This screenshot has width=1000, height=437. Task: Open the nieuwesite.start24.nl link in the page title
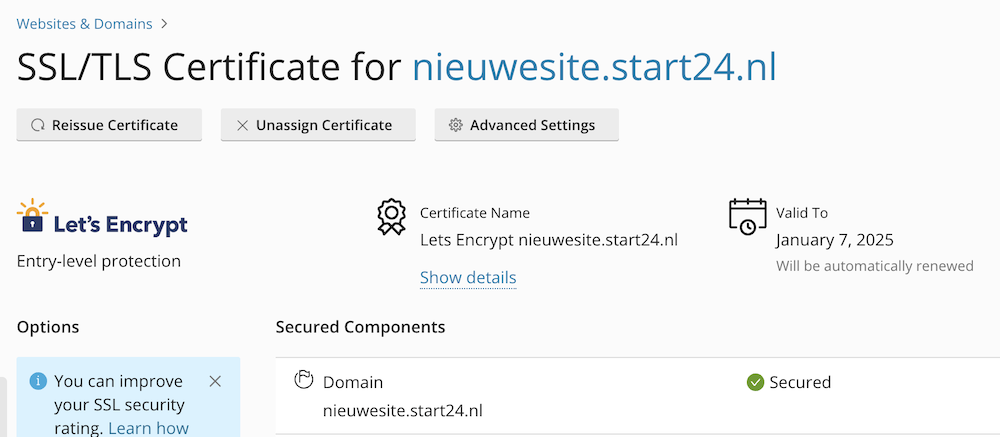point(595,67)
